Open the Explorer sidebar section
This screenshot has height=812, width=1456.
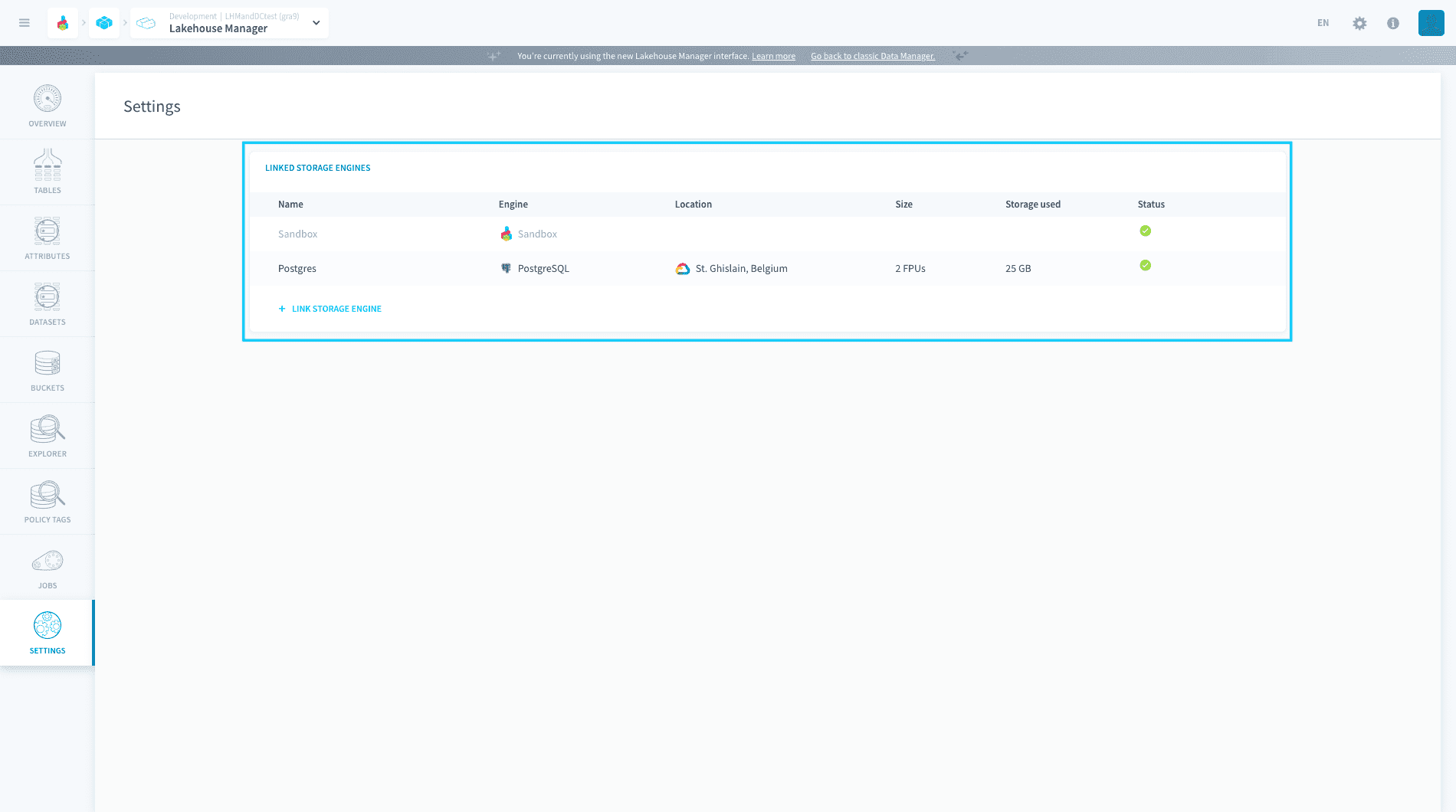coord(48,436)
